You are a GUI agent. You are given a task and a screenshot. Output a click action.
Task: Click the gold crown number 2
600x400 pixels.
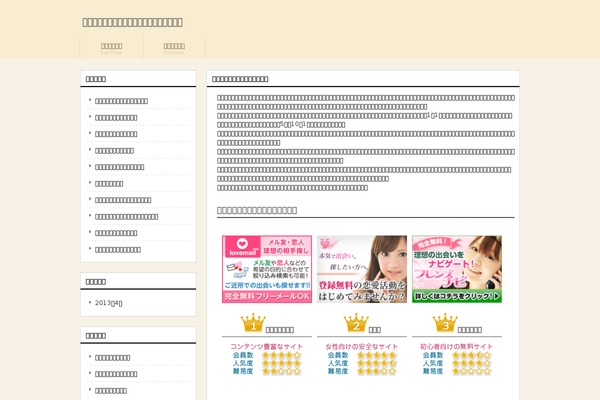pyautogui.click(x=356, y=323)
